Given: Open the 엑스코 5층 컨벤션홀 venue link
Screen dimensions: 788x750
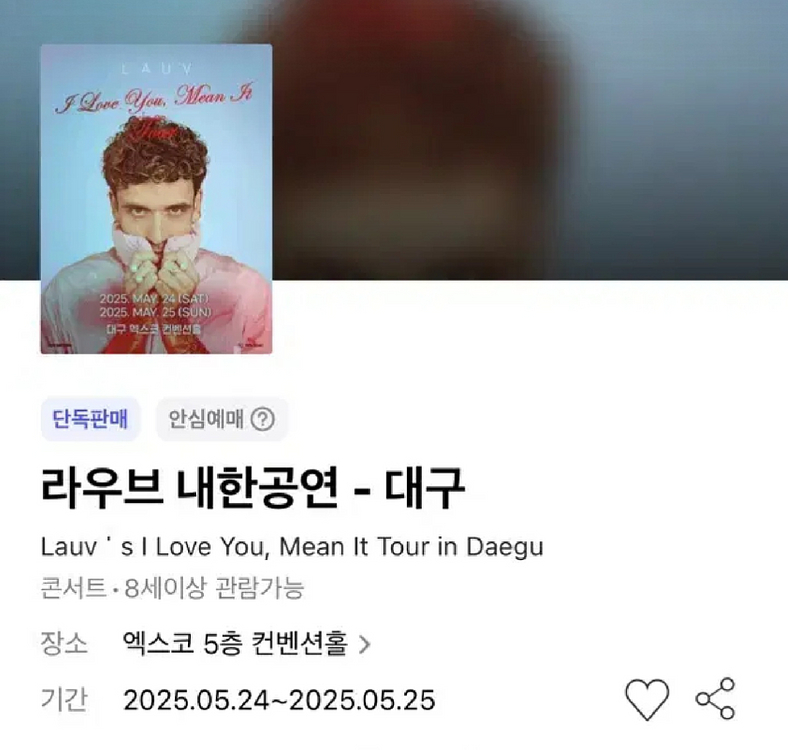Looking at the screenshot, I should (x=235, y=643).
